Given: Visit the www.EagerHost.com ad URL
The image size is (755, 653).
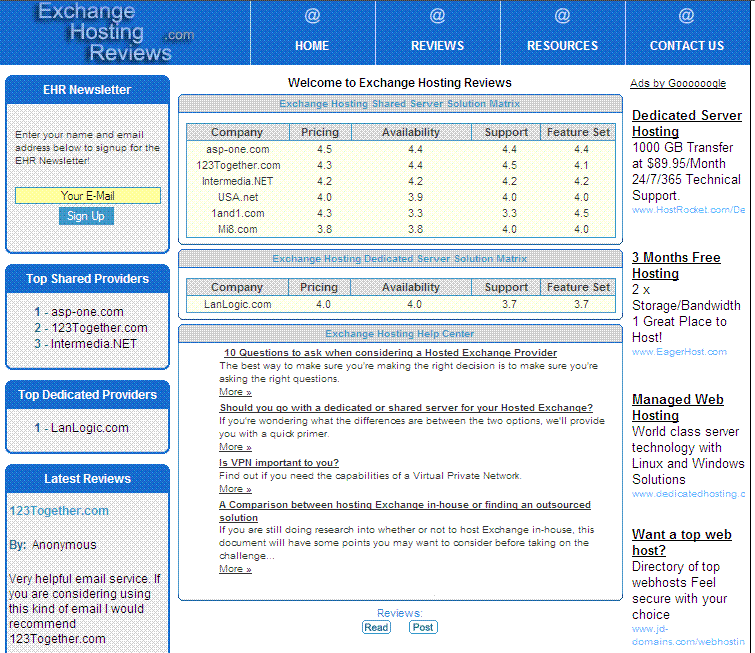Looking at the screenshot, I should click(x=679, y=352).
